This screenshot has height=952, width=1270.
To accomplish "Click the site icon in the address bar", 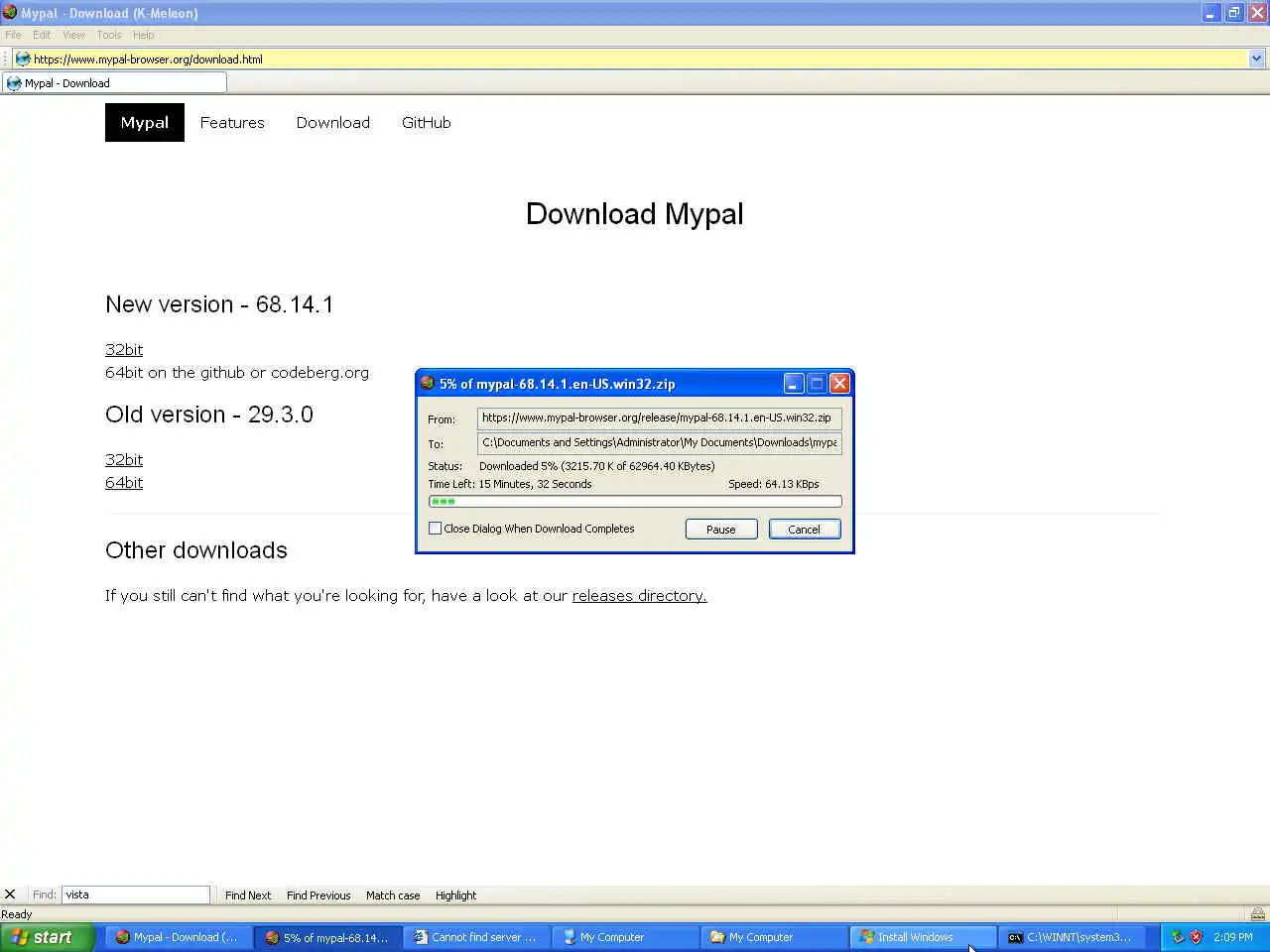I will [23, 59].
